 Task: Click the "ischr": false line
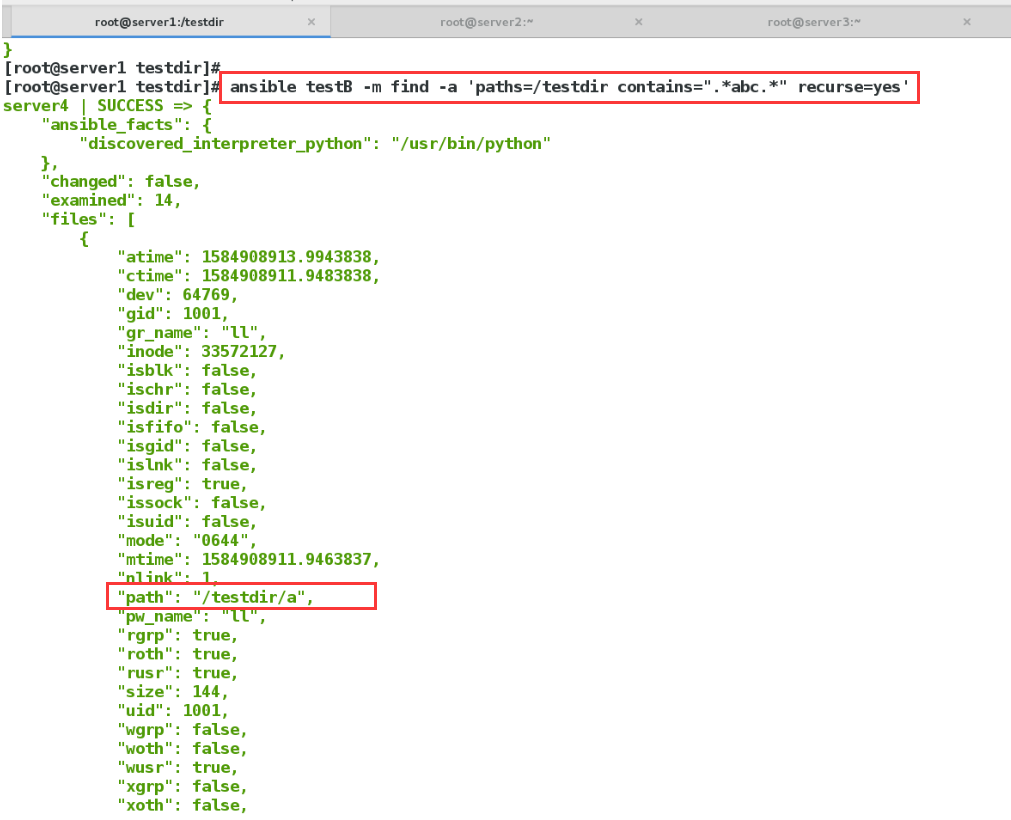(x=187, y=389)
